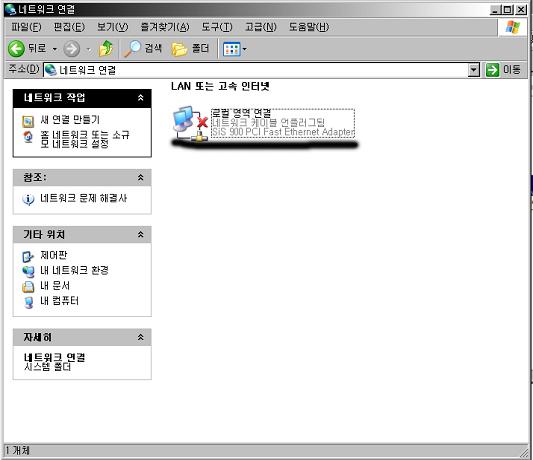Collapse the Network Tasks (네트워크 작업) panel

140,98
